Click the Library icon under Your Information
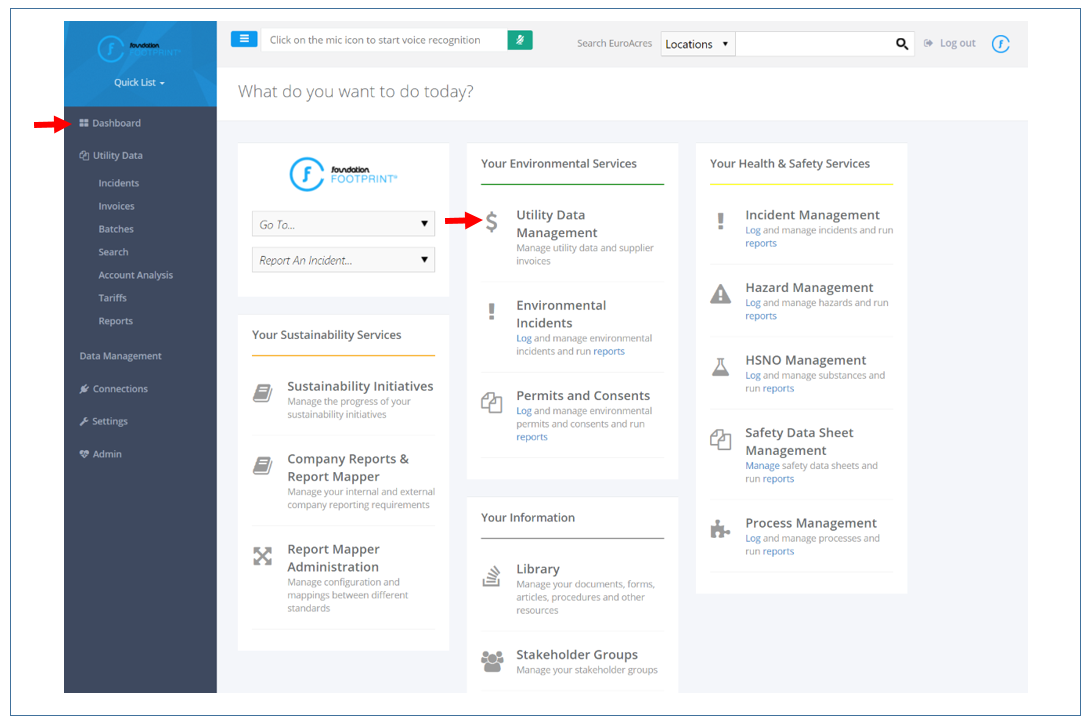This screenshot has width=1091, height=724. tap(491, 576)
